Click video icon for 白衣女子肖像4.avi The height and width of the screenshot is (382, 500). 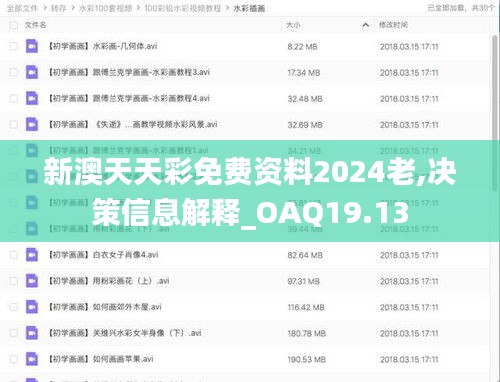pos(32,255)
